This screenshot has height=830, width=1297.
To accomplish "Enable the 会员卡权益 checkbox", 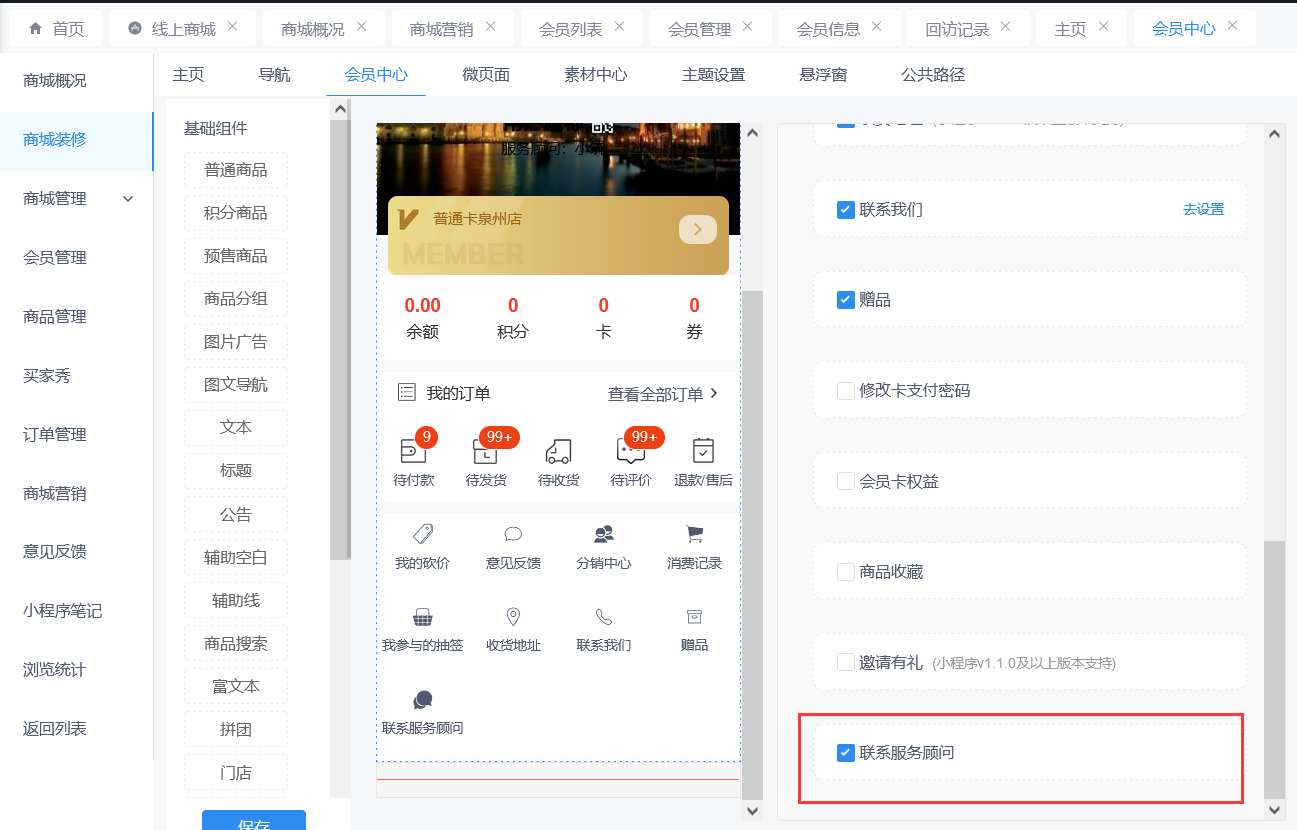I will click(x=846, y=481).
